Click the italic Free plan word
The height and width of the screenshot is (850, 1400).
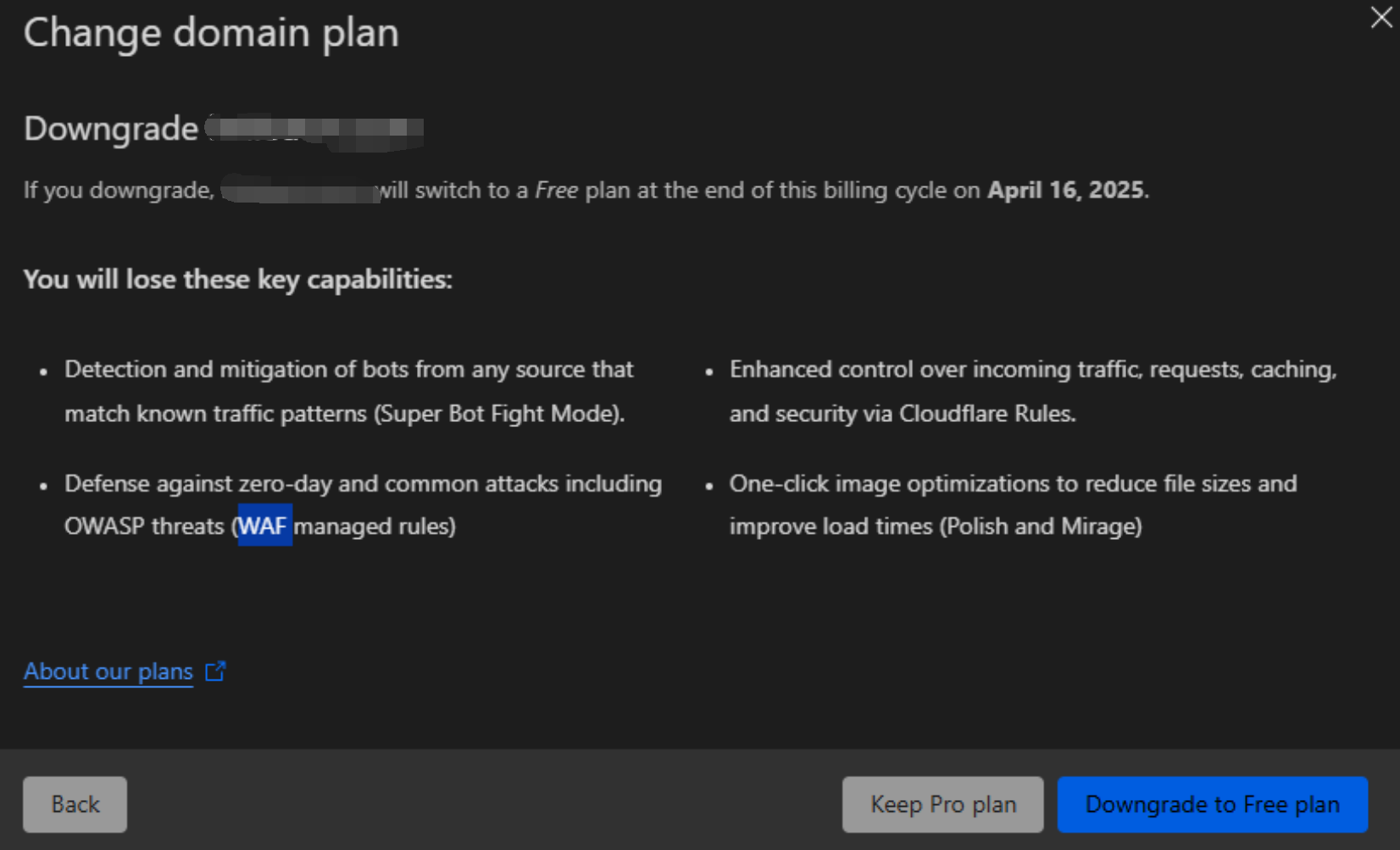coord(556,190)
